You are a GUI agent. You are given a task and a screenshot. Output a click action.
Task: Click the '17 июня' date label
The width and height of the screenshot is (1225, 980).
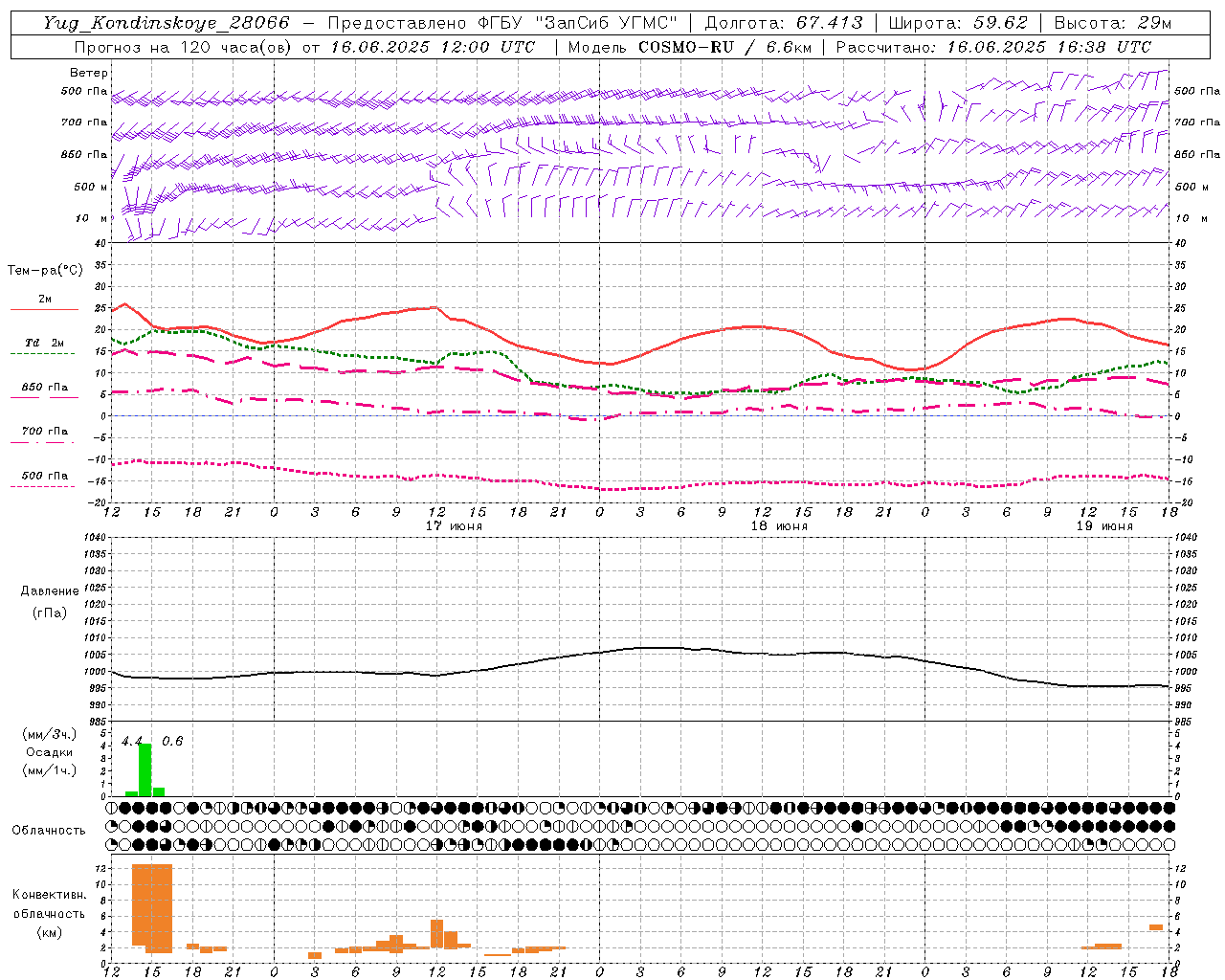tap(454, 526)
